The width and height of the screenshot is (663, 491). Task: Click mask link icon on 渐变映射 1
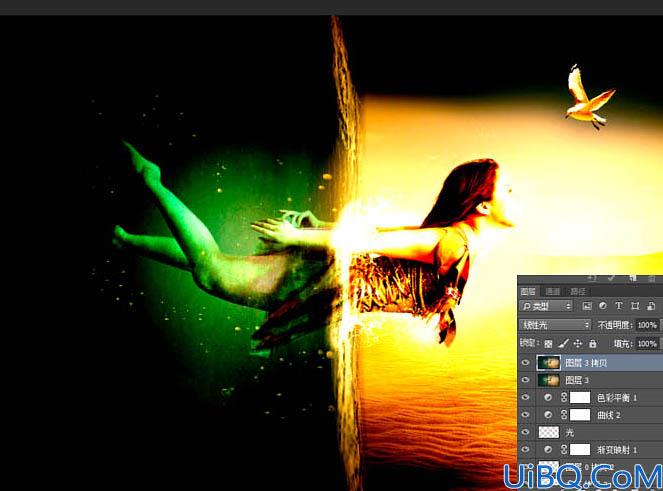click(564, 450)
